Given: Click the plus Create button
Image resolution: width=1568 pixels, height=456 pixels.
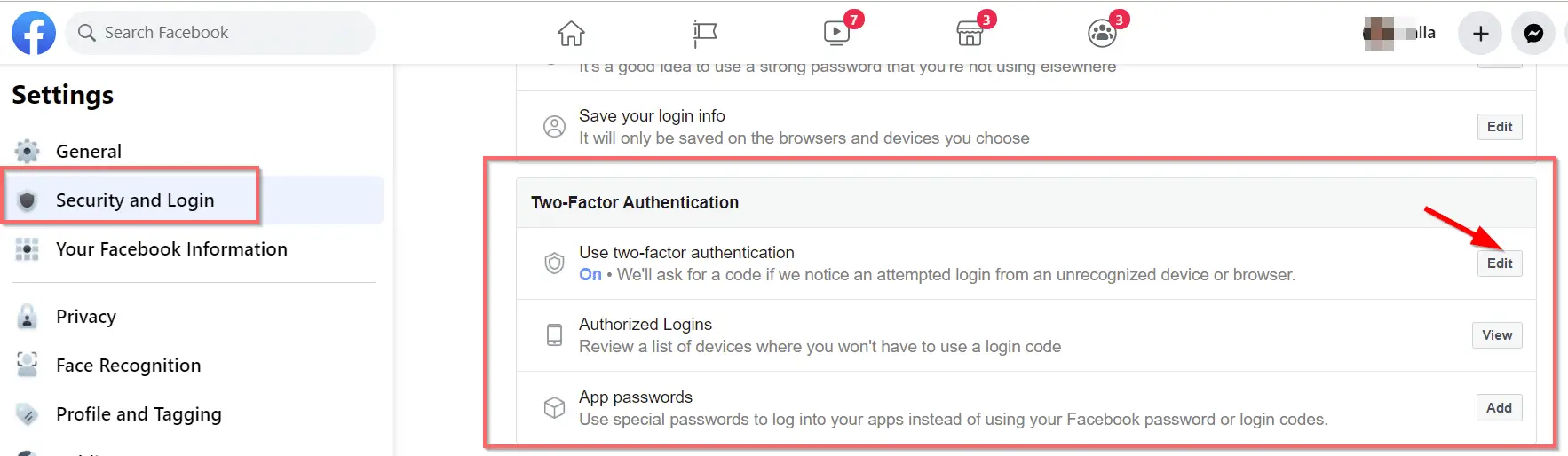Looking at the screenshot, I should [x=1480, y=33].
